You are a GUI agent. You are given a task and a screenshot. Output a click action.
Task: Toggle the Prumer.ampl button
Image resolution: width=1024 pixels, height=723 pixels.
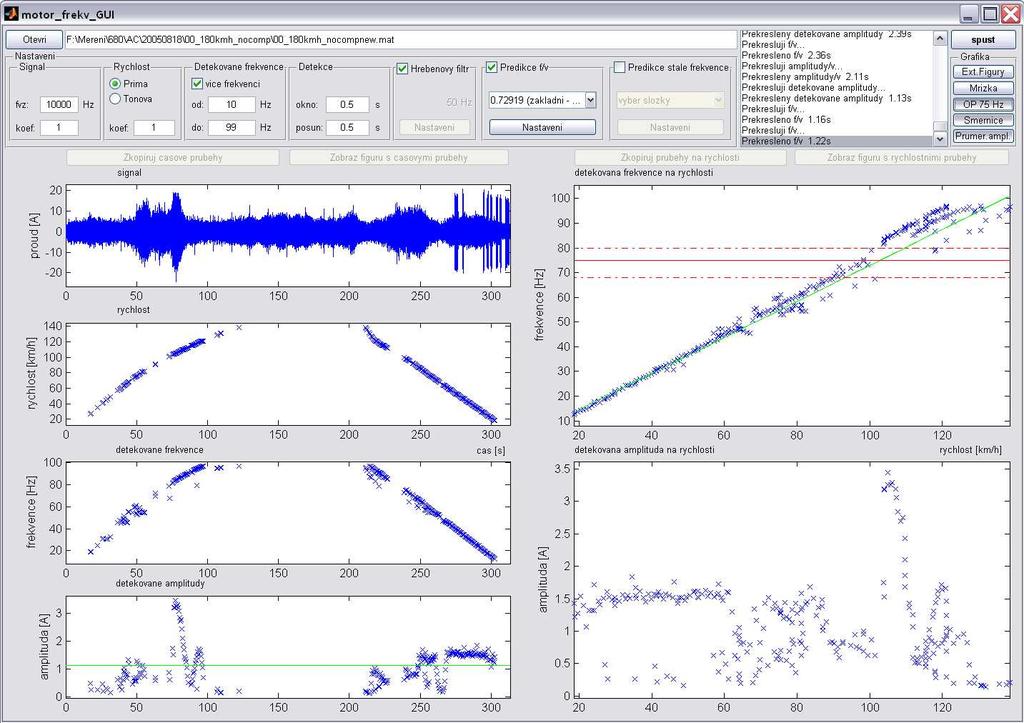coord(983,136)
